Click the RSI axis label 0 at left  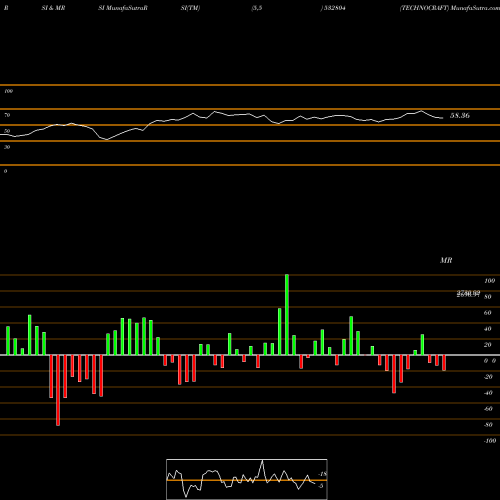[5, 171]
